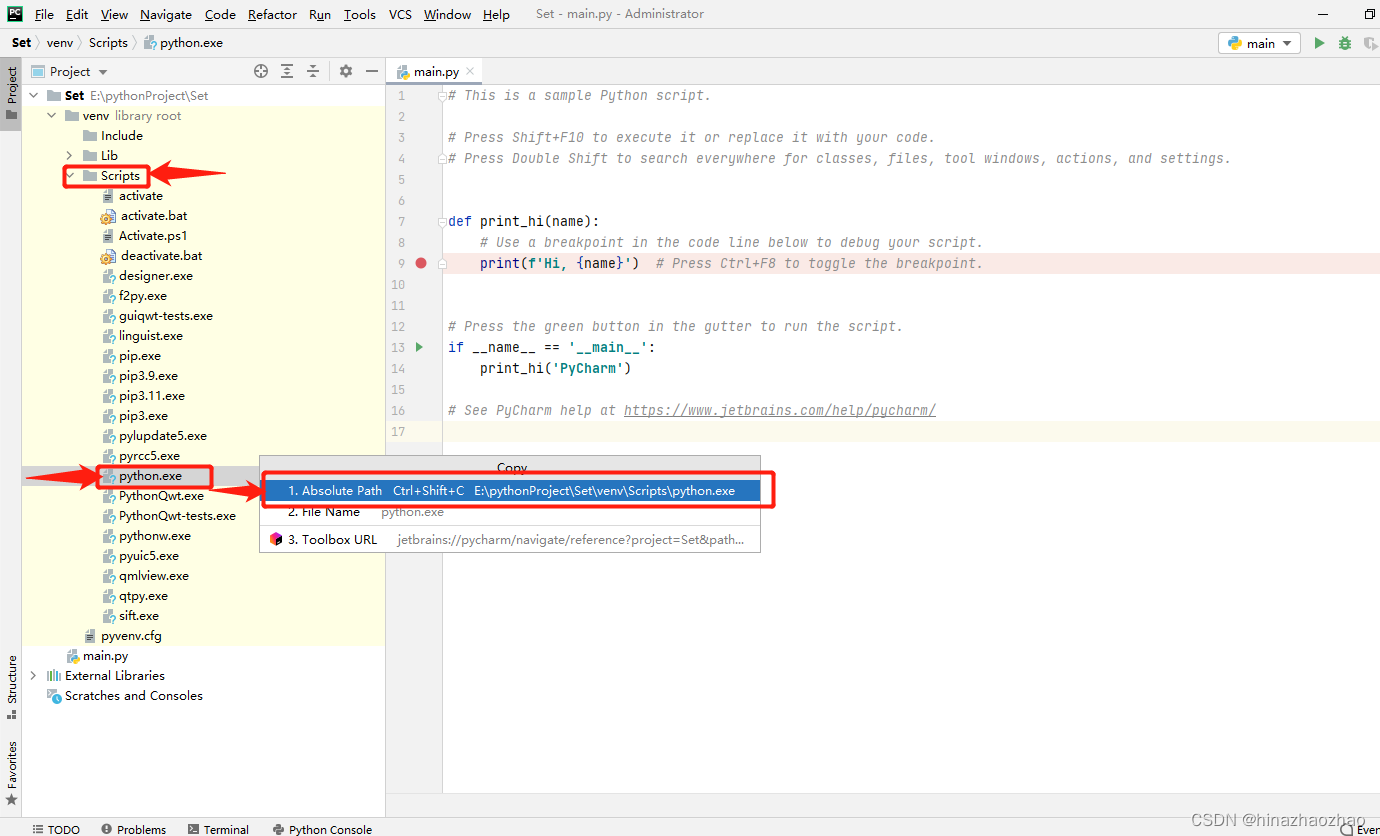
Task: Open the File menu
Action: click(x=44, y=14)
